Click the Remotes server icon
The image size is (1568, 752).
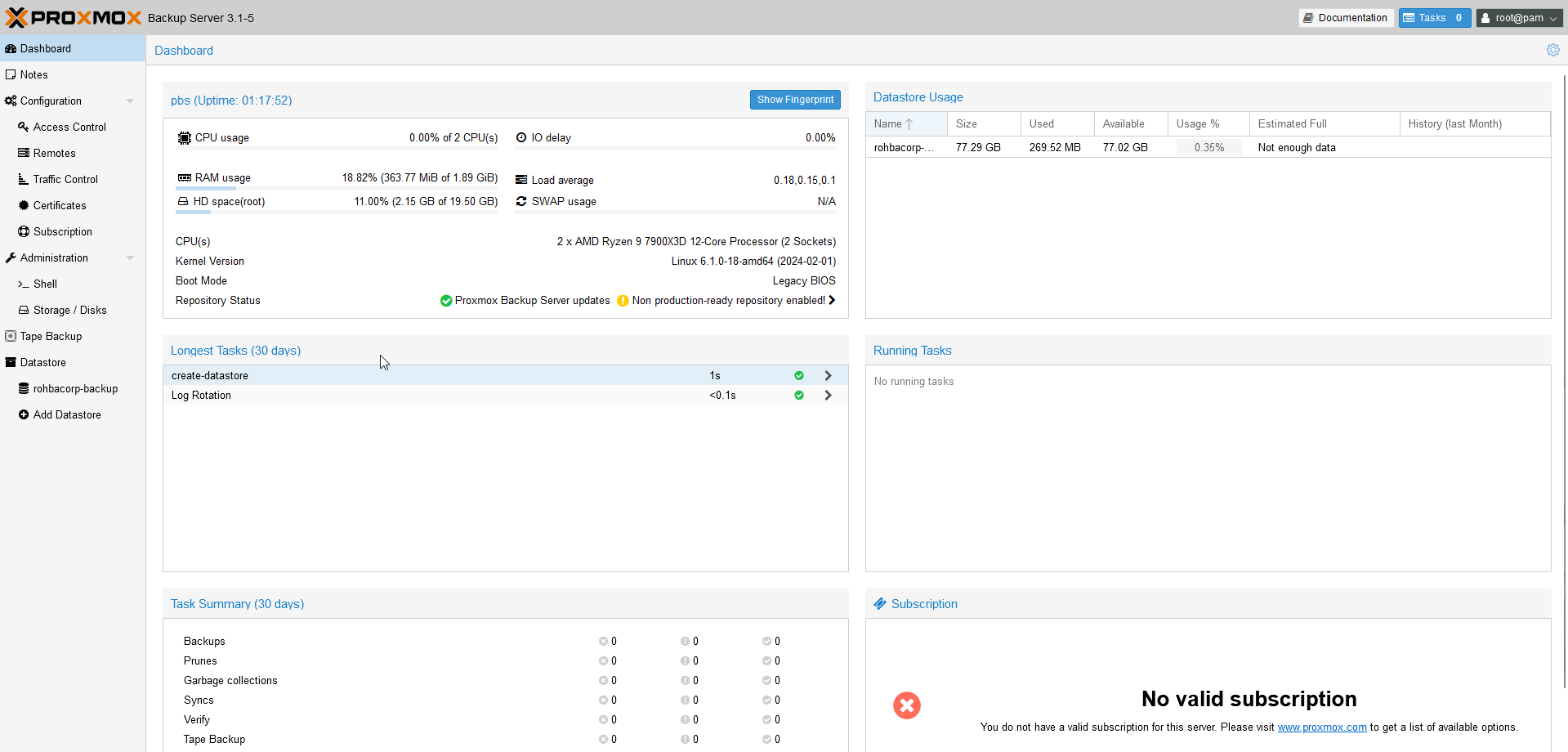click(x=24, y=153)
